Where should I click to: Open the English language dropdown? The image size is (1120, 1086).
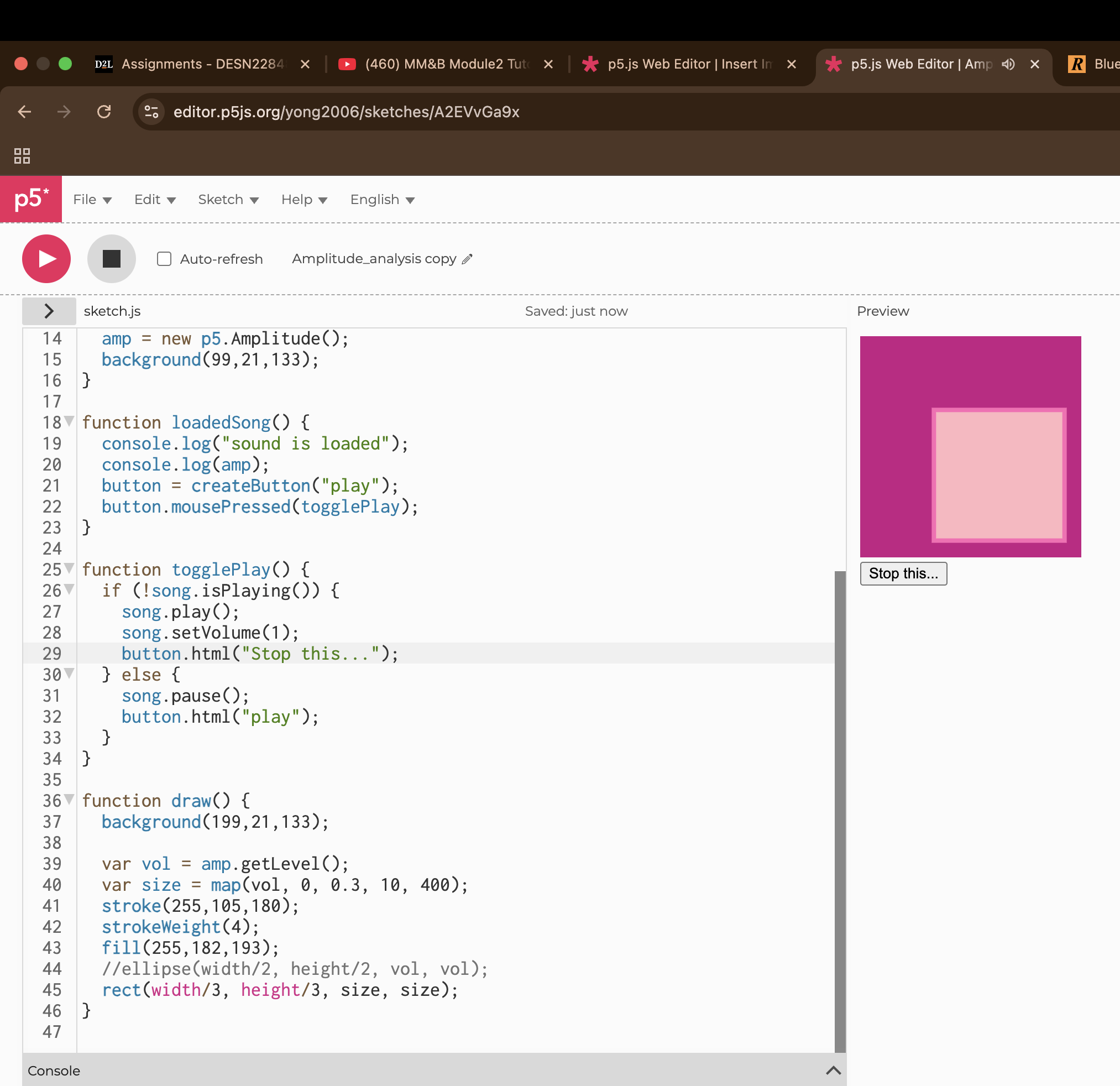383,200
